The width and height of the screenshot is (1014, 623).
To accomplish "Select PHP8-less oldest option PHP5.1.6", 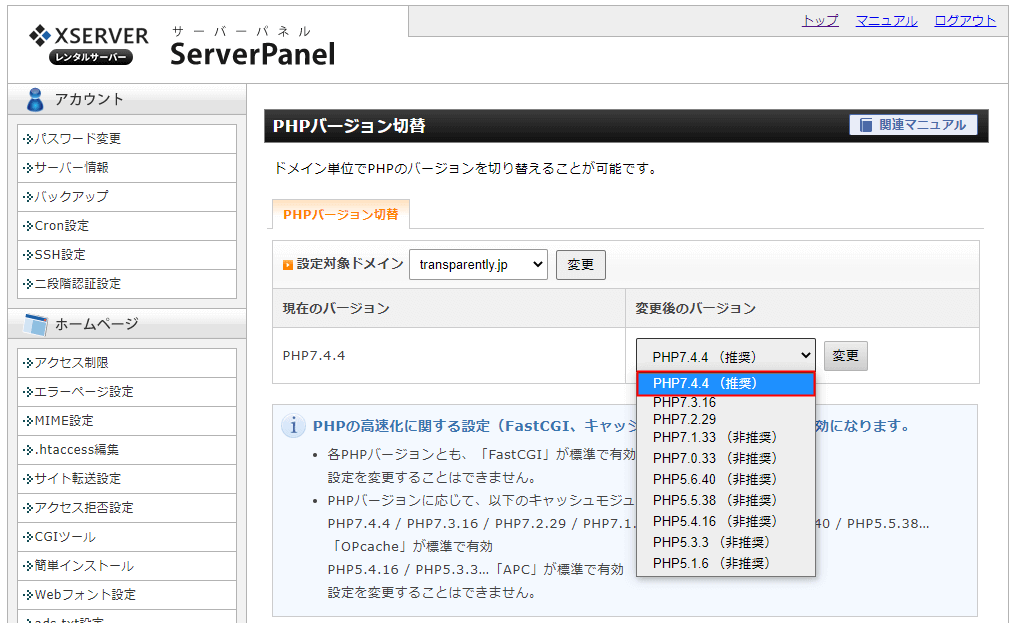I will [710, 563].
